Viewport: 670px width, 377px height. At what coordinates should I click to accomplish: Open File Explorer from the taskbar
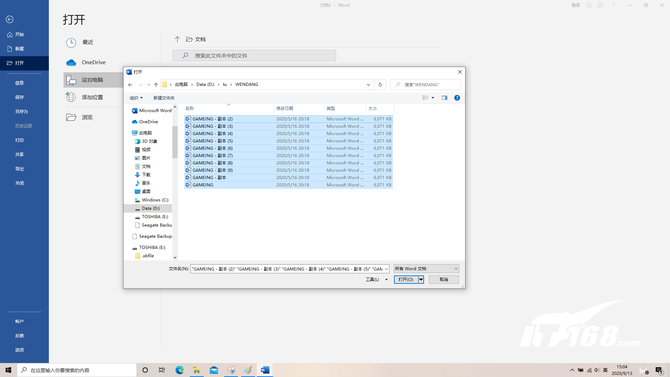pyautogui.click(x=197, y=370)
